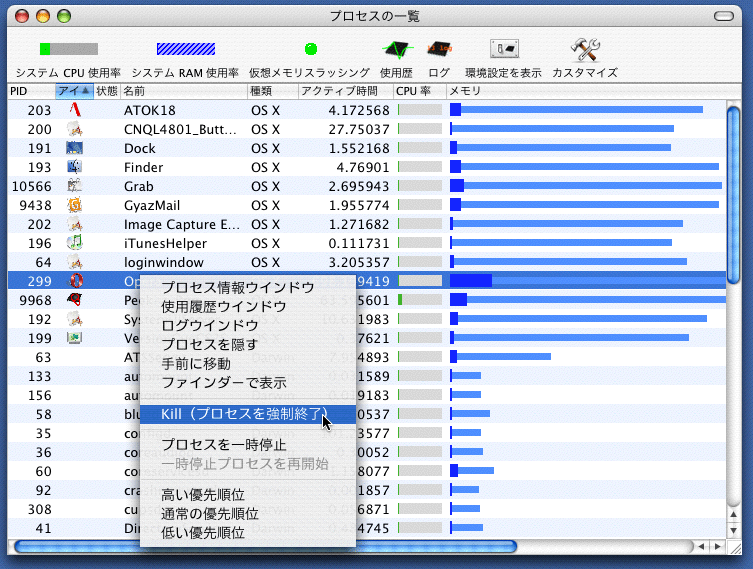Show preferences via 環境設定を表示 icon
The image size is (753, 569).
pyautogui.click(x=504, y=48)
